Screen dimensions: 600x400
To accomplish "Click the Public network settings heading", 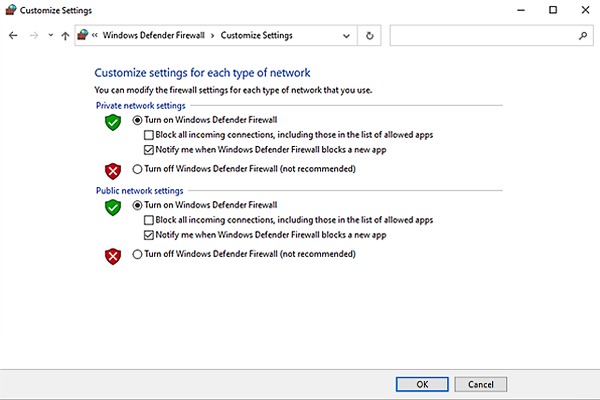I will pos(139,191).
